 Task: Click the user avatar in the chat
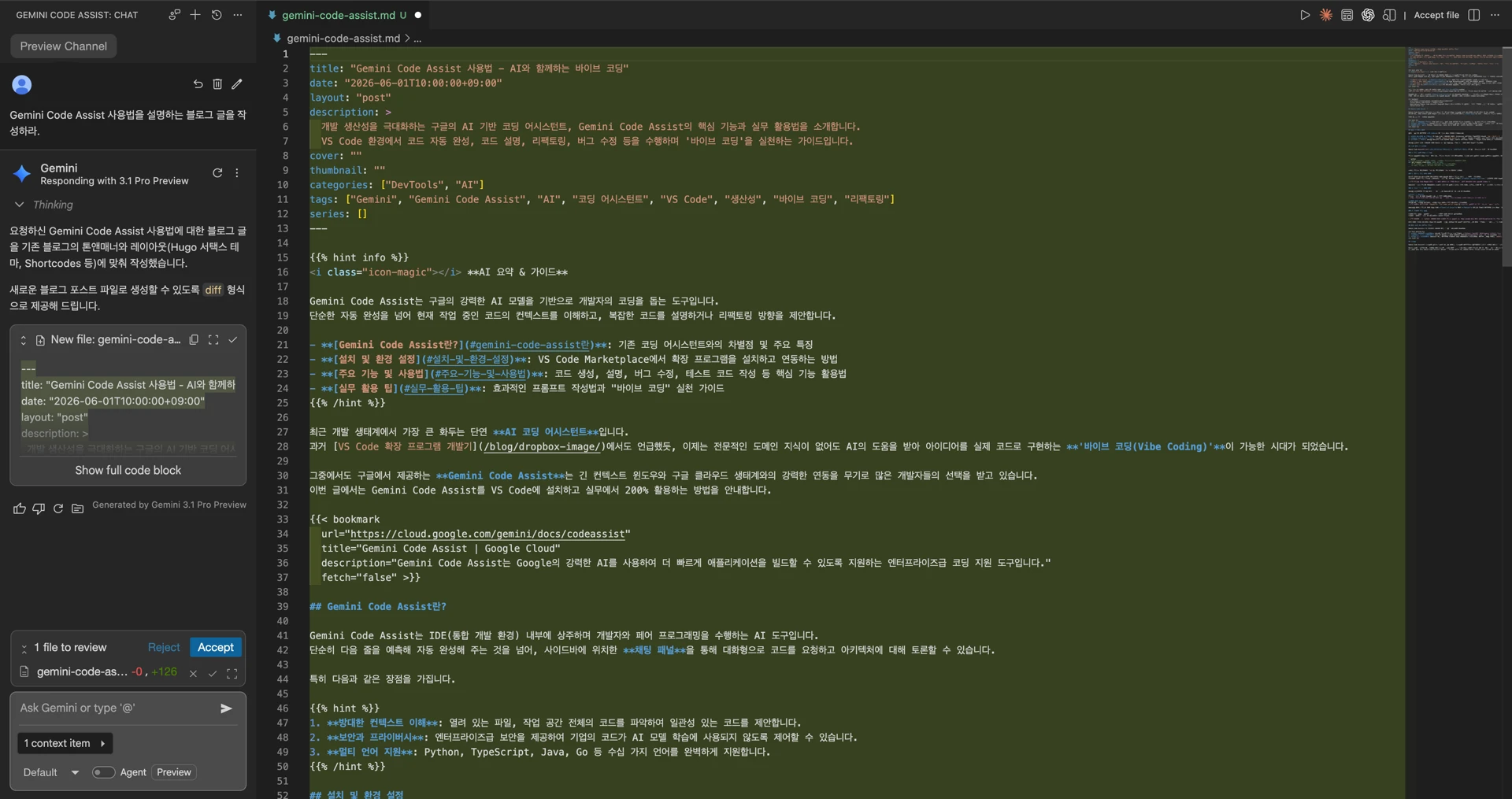coord(22,84)
